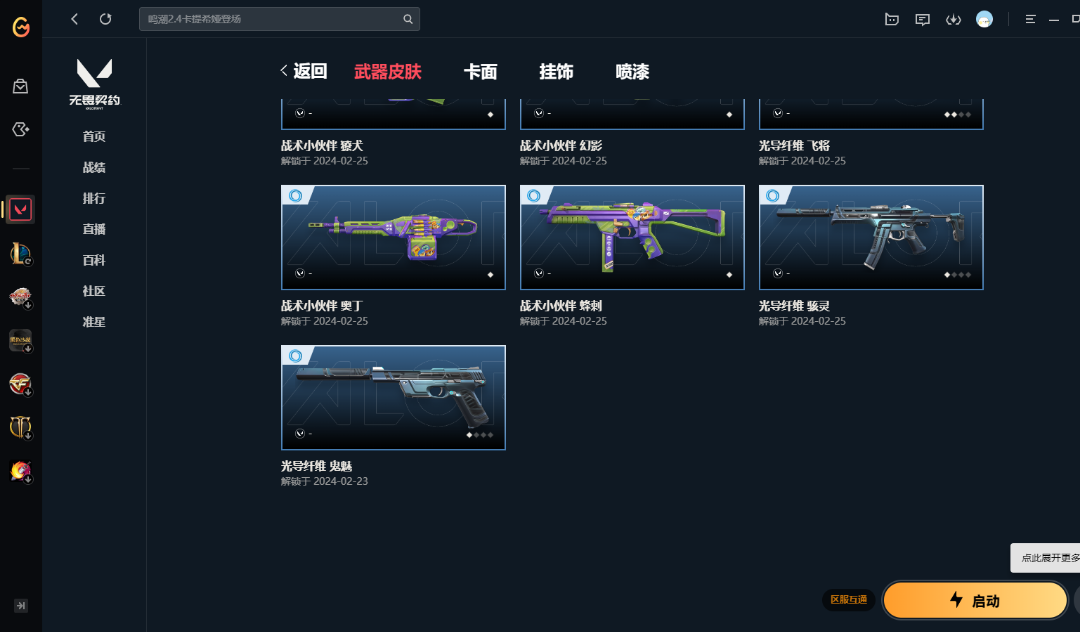Open 战绩 in the left menu
Screen dimensions: 1080x632
pos(94,167)
